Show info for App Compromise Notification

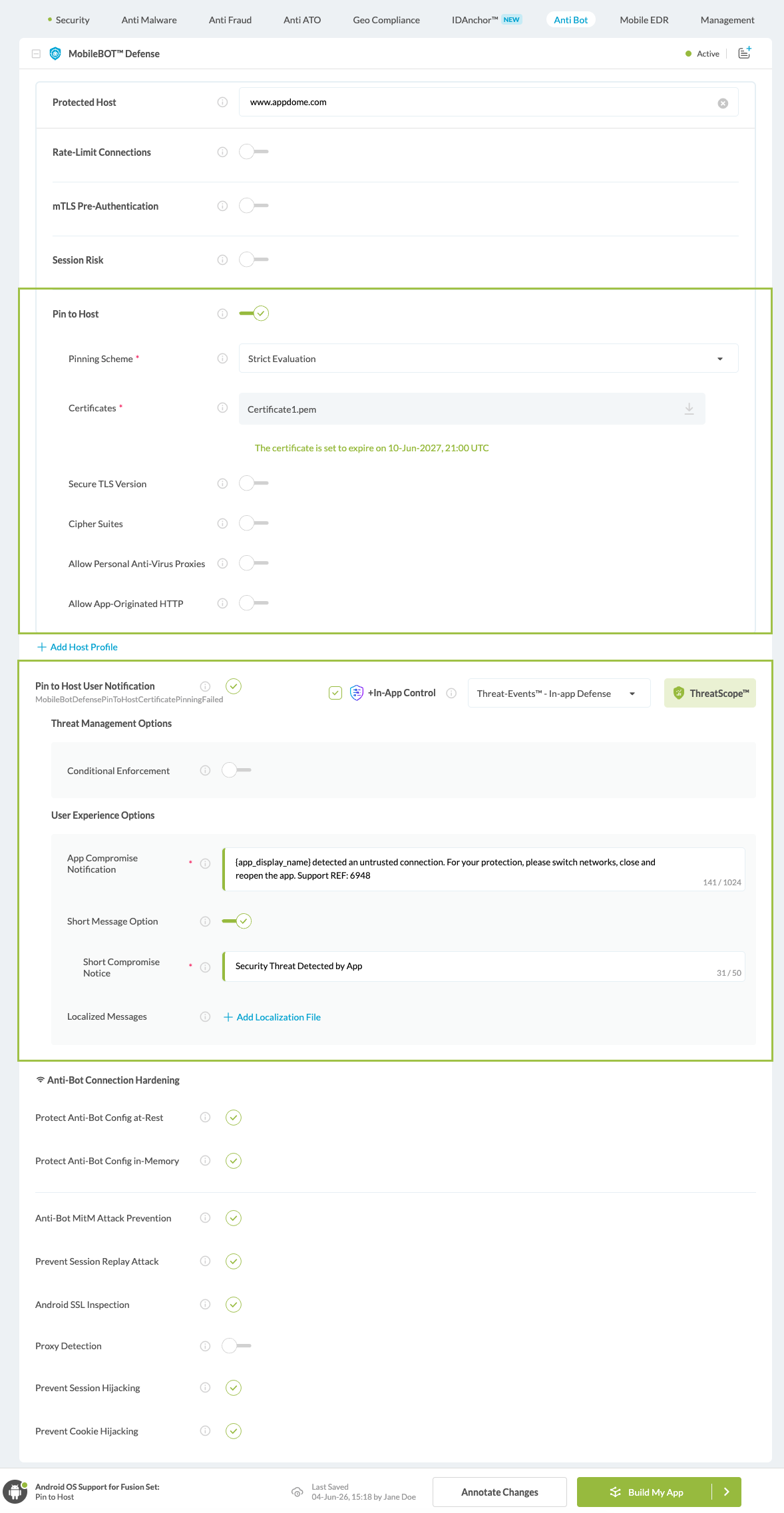[205, 863]
